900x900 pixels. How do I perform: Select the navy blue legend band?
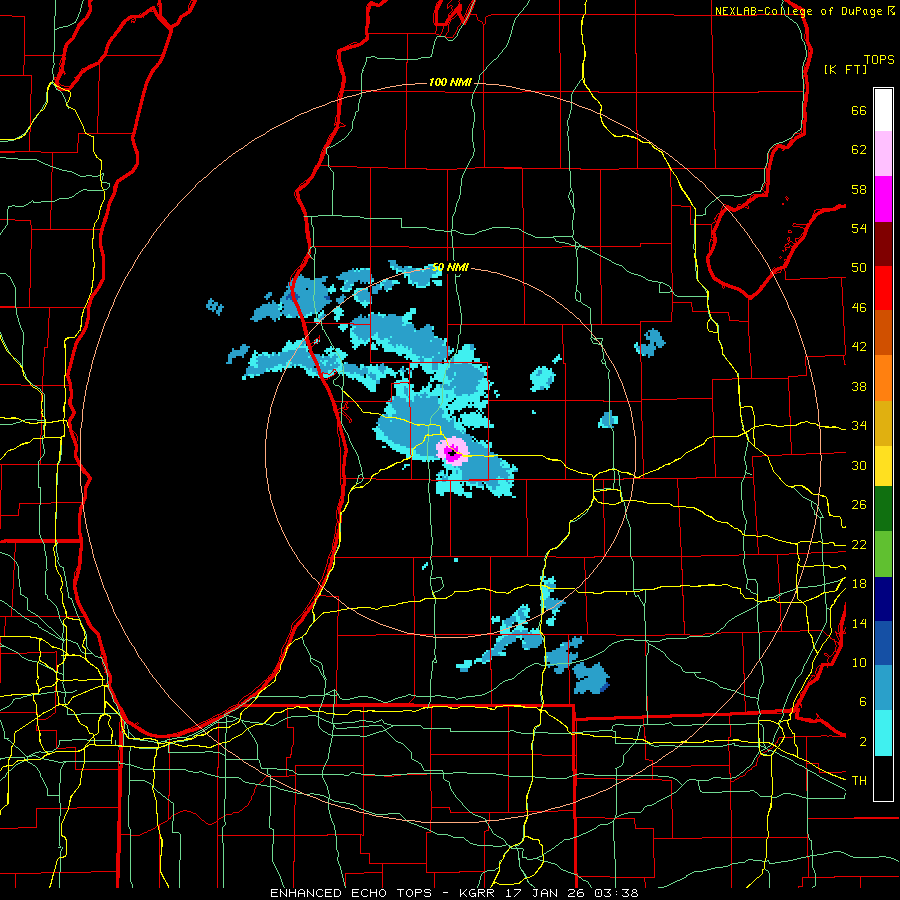[883, 599]
